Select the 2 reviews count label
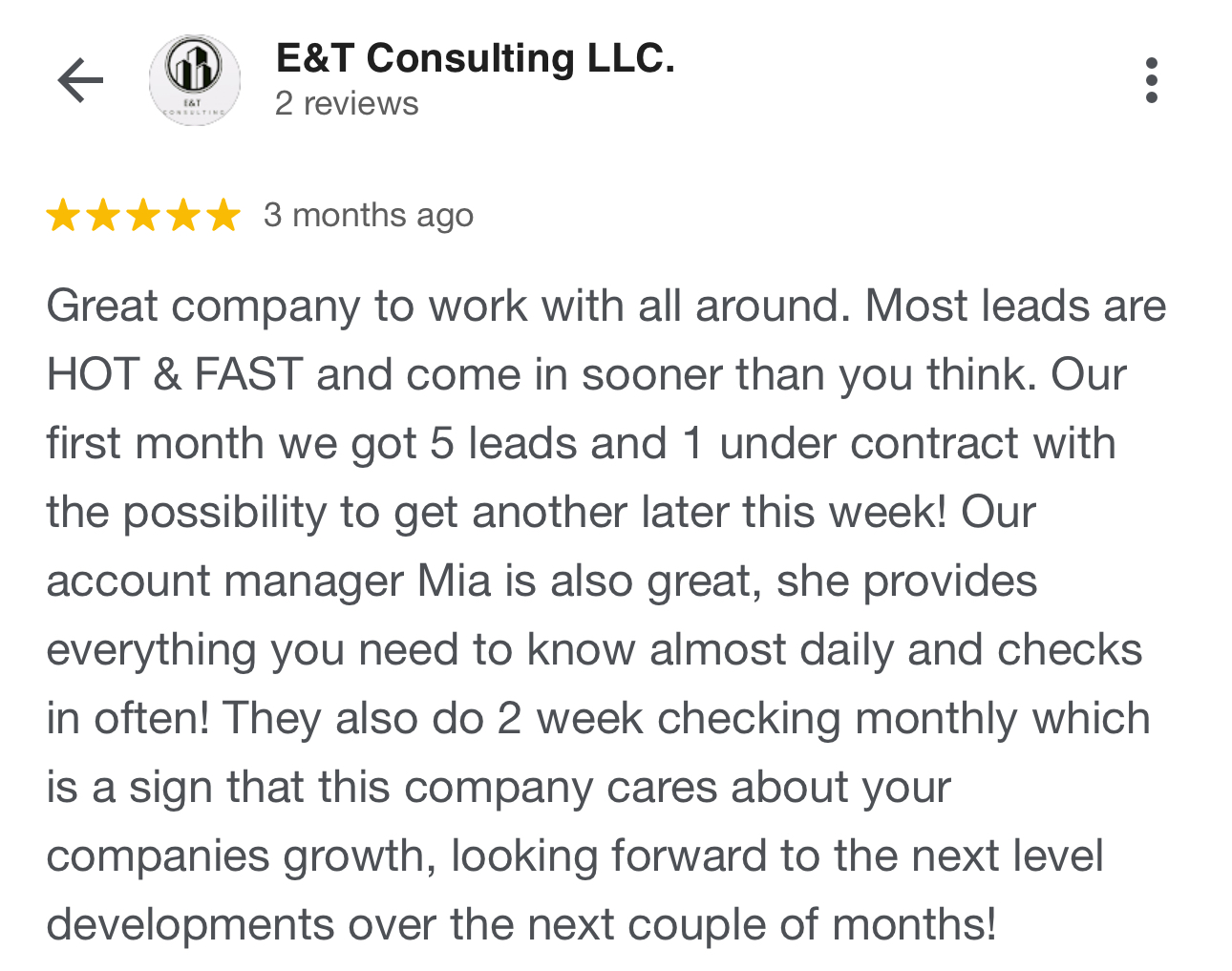1232x971 pixels. point(347,103)
